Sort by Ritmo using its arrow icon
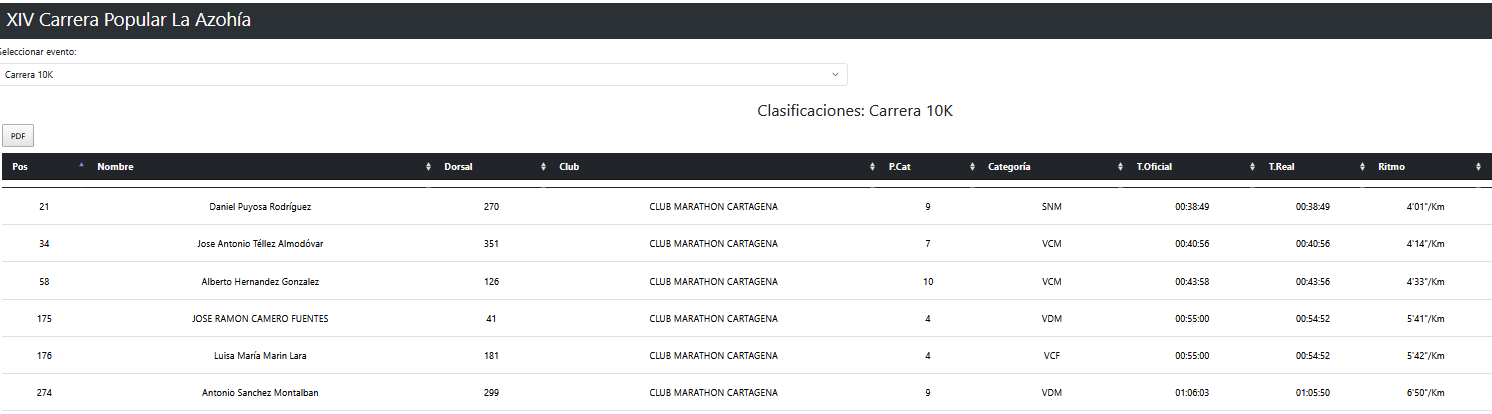 (1479, 167)
